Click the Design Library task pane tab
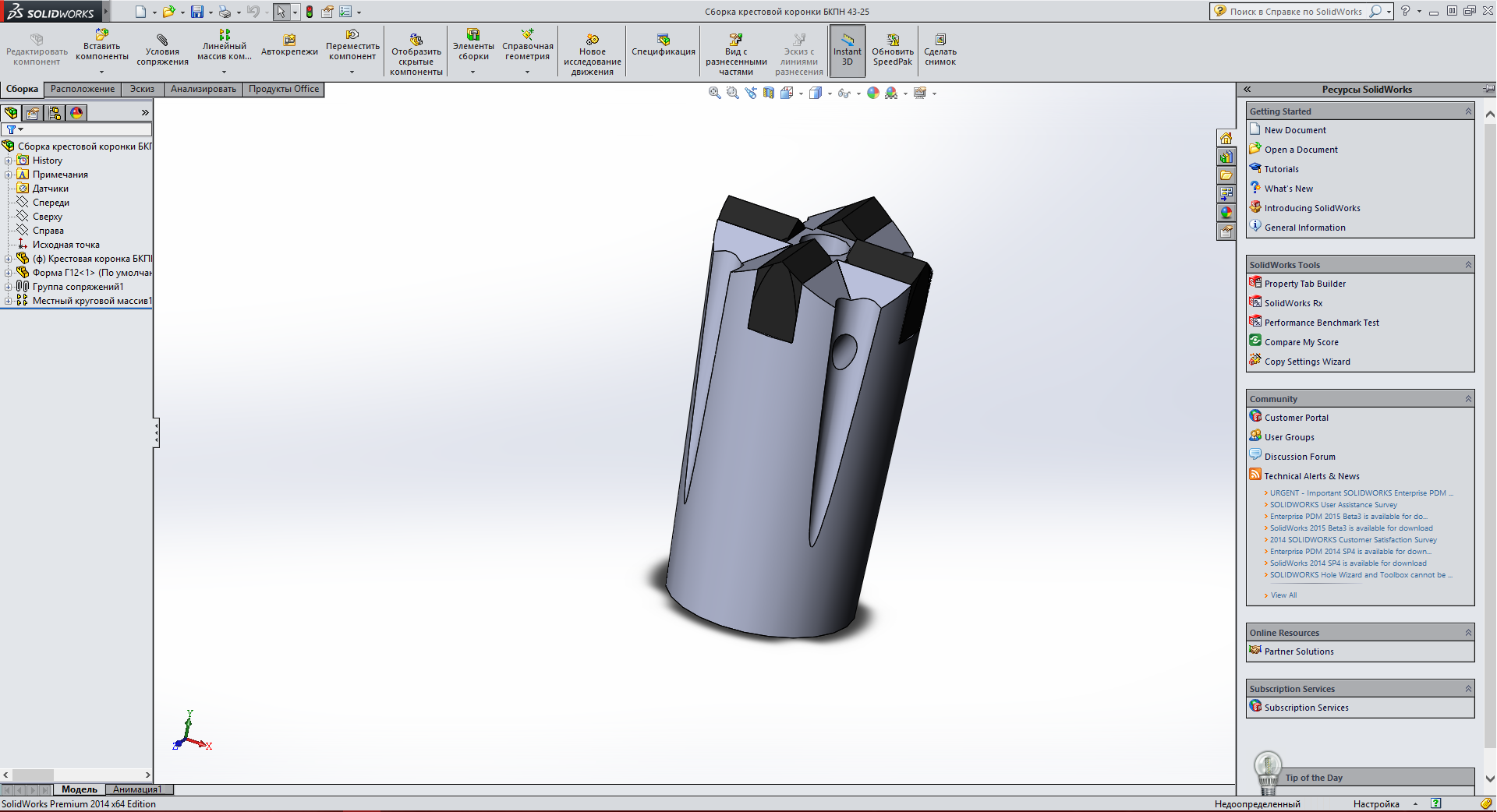Image resolution: width=1497 pixels, height=812 pixels. pyautogui.click(x=1226, y=157)
